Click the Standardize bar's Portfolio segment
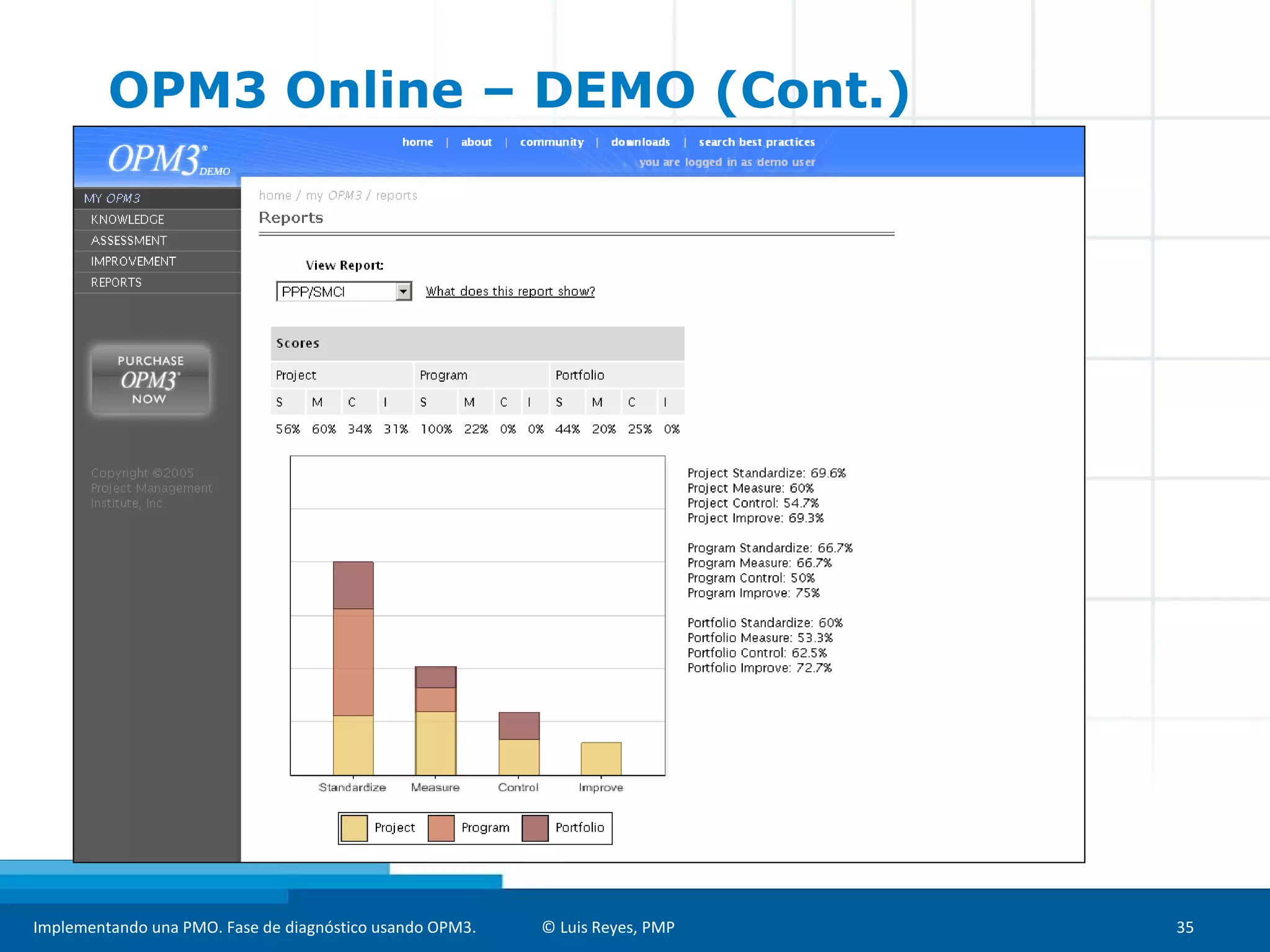The image size is (1270, 952). point(353,585)
